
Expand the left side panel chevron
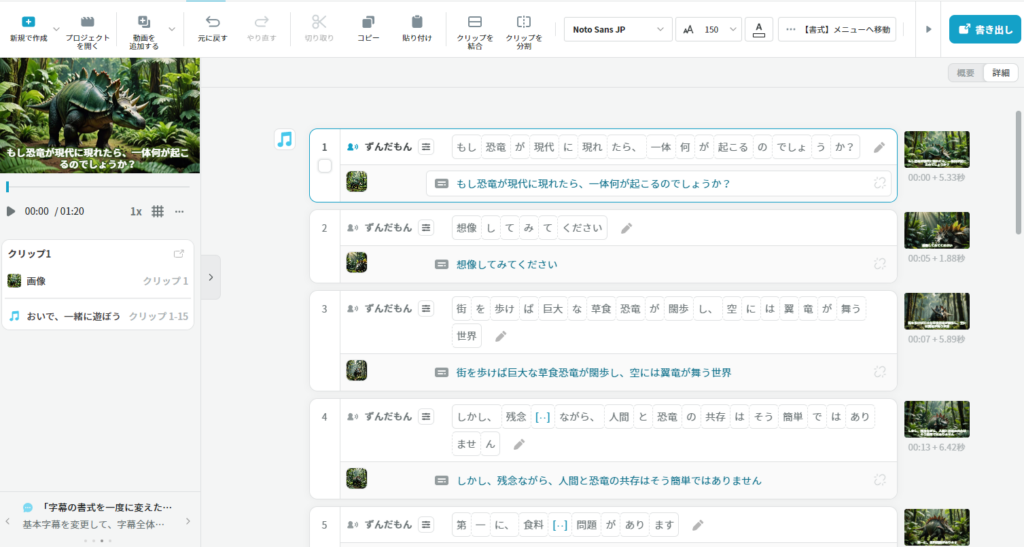point(210,277)
